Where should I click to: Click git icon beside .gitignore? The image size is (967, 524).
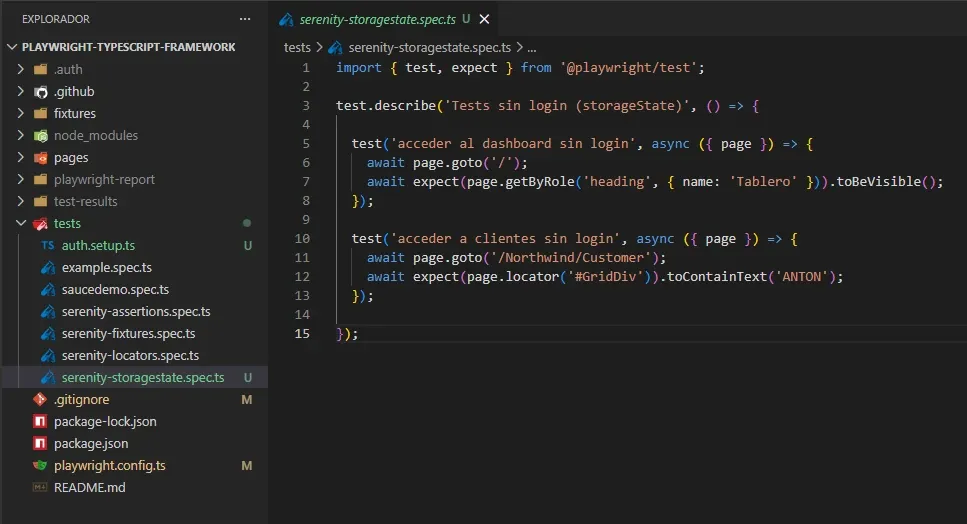(x=40, y=399)
